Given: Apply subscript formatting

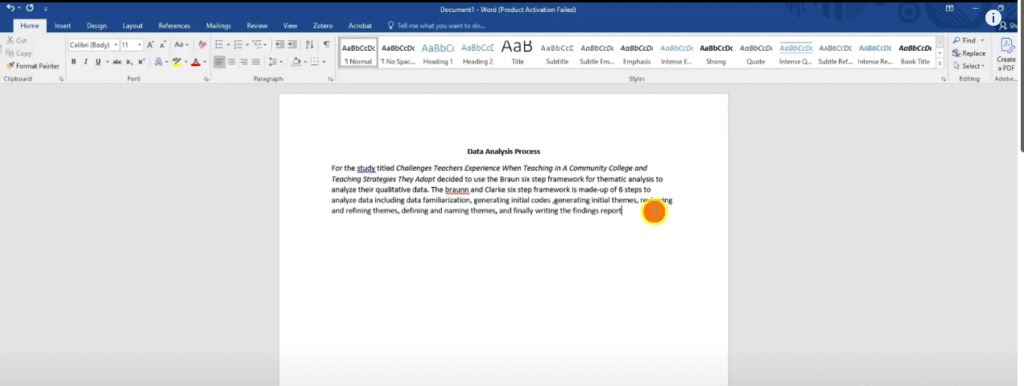Looking at the screenshot, I should point(129,62).
